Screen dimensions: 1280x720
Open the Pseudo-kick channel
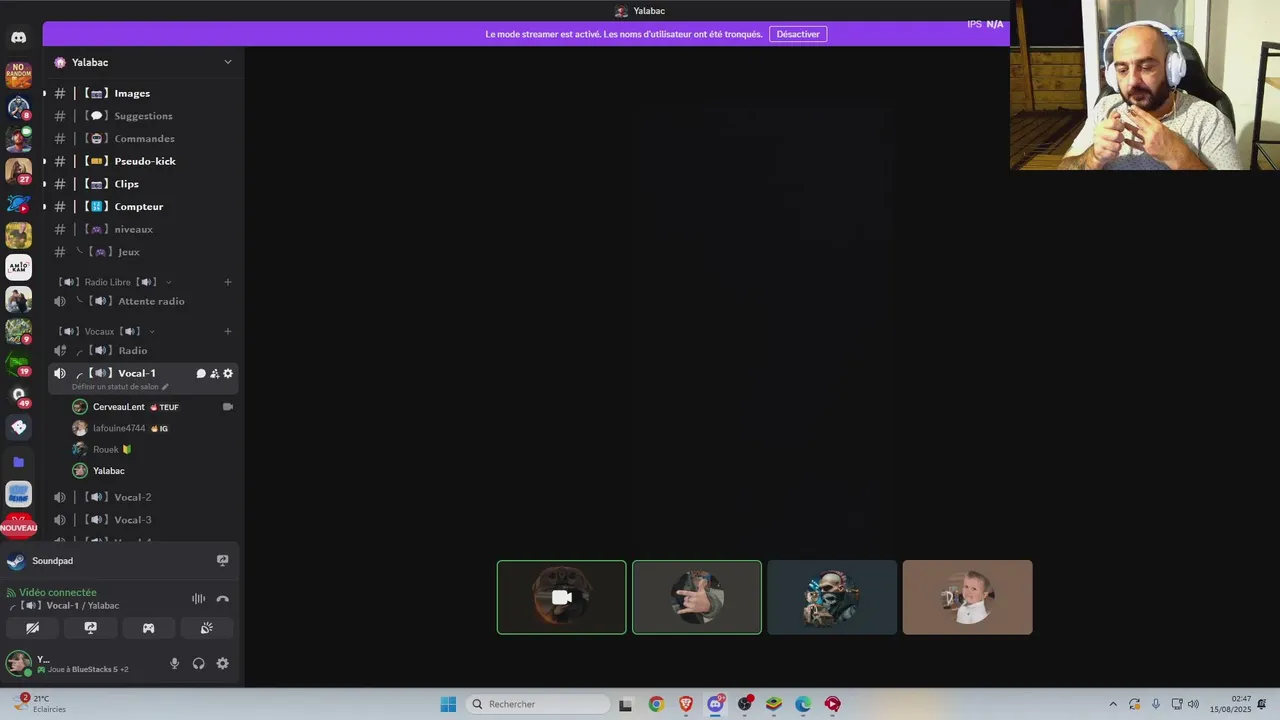pos(143,161)
